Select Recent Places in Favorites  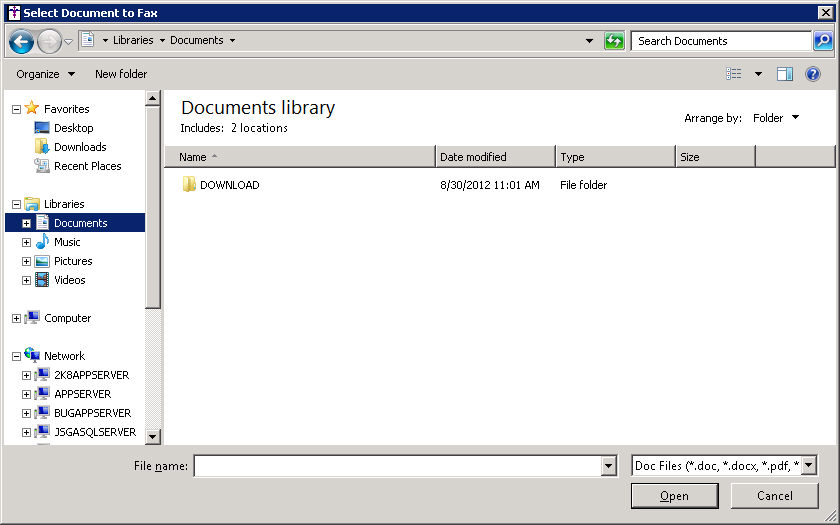(x=87, y=166)
